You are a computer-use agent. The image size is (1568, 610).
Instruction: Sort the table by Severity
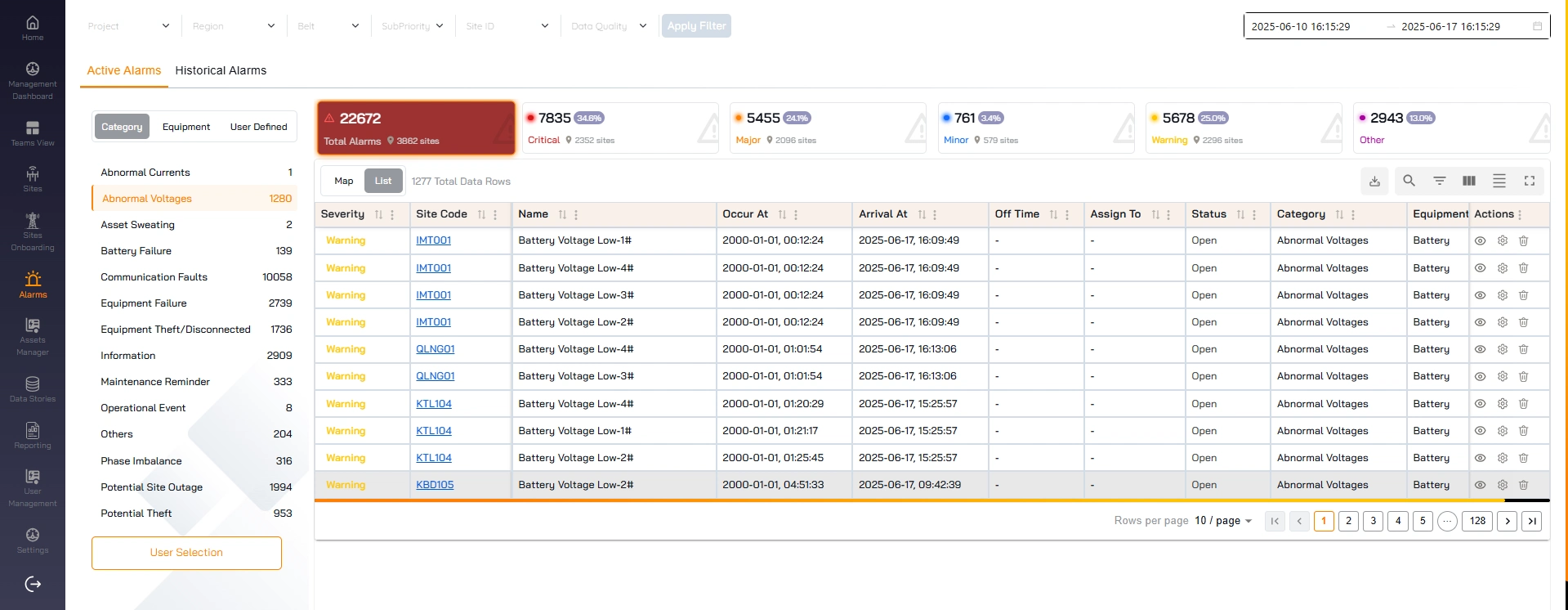378,214
